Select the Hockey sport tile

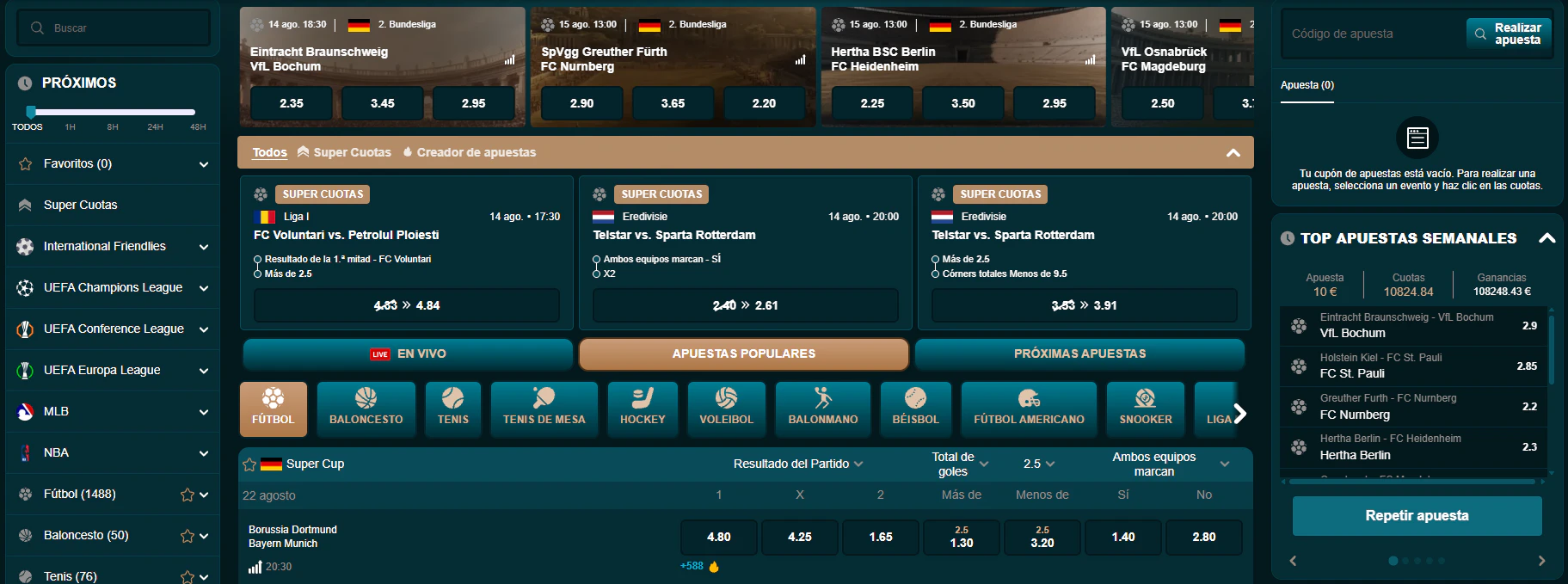pyautogui.click(x=643, y=409)
